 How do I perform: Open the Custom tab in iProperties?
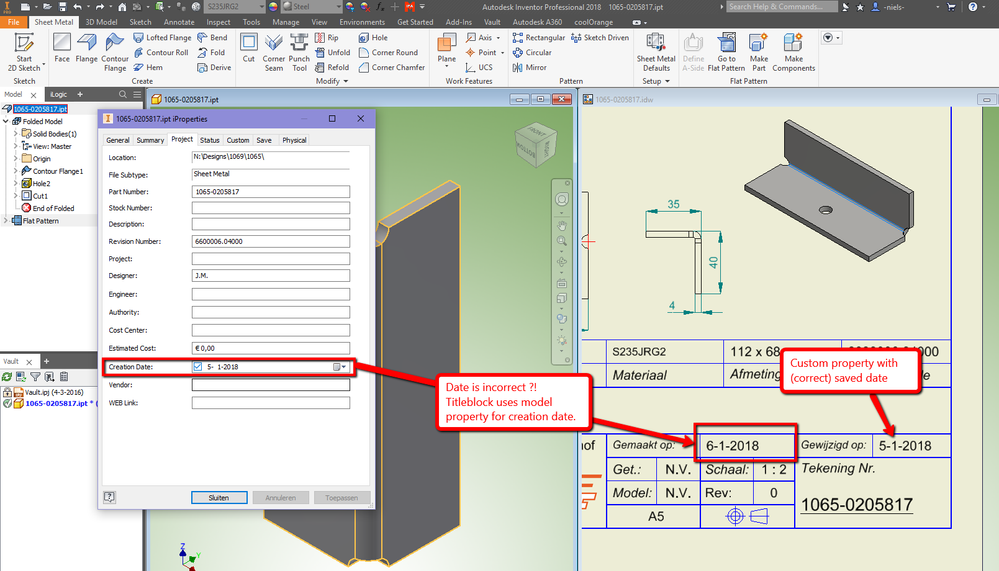(x=238, y=140)
